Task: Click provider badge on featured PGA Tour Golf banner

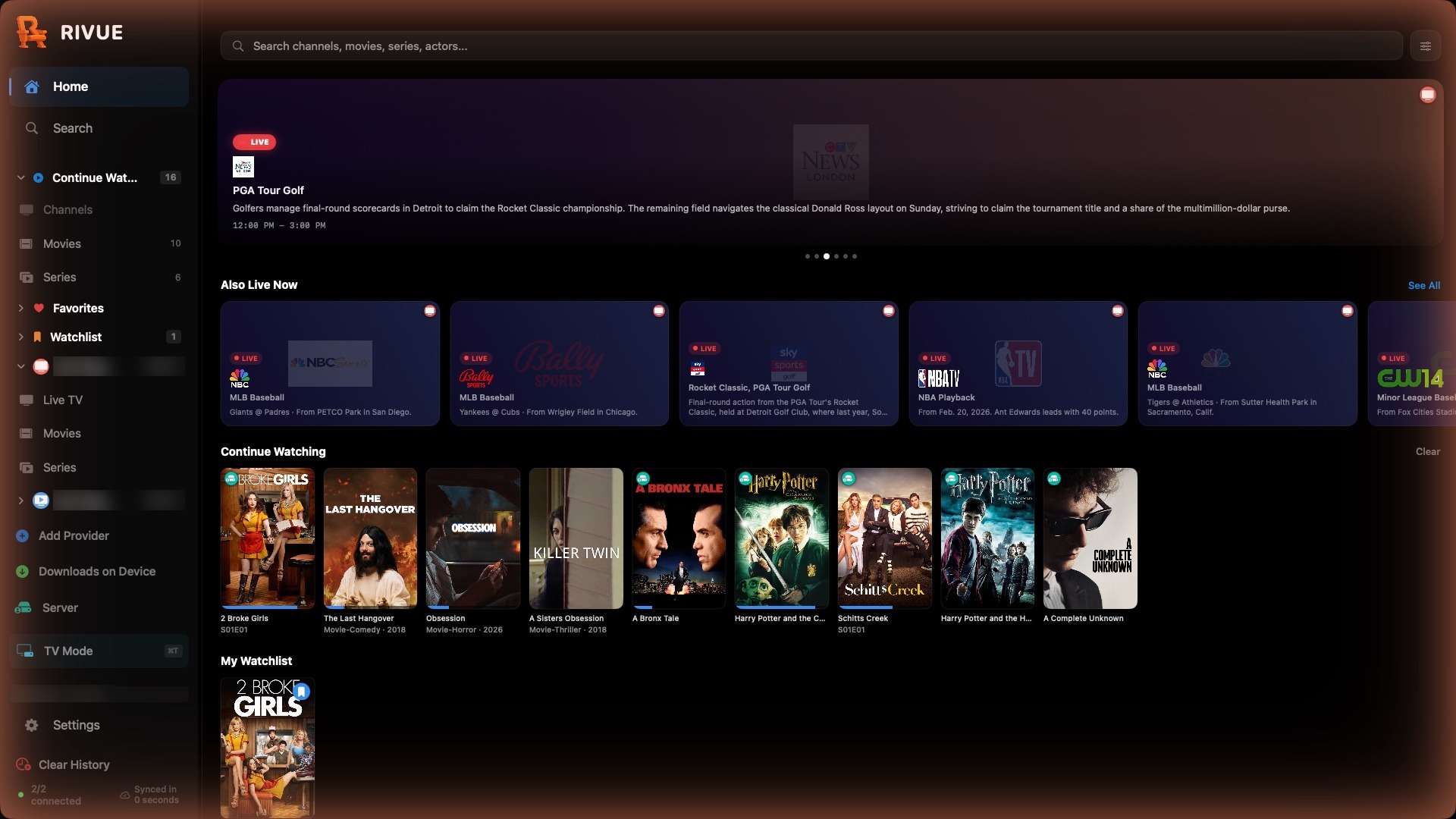Action: [x=1428, y=95]
